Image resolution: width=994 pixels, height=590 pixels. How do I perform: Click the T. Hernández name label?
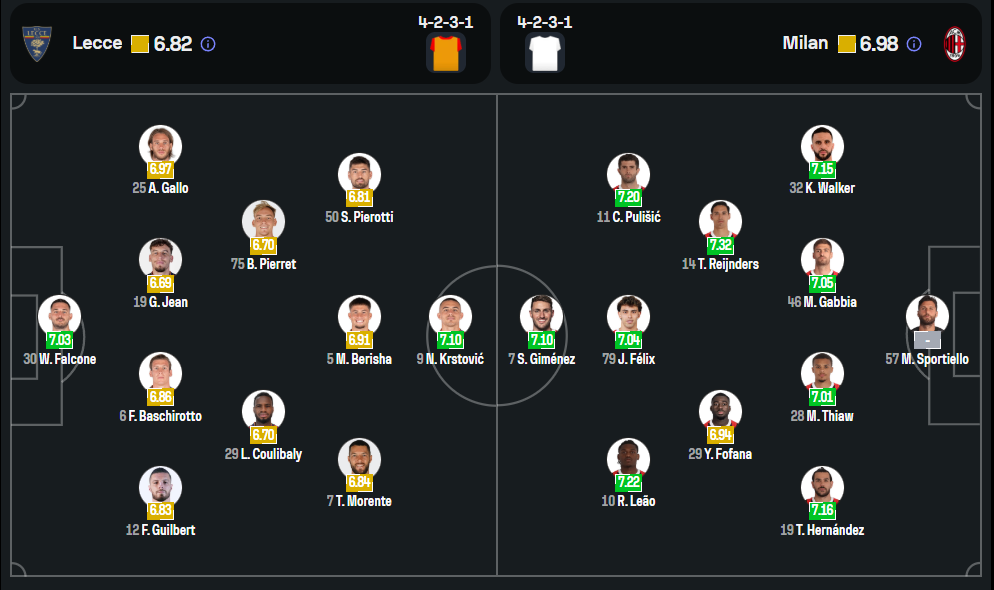point(822,530)
